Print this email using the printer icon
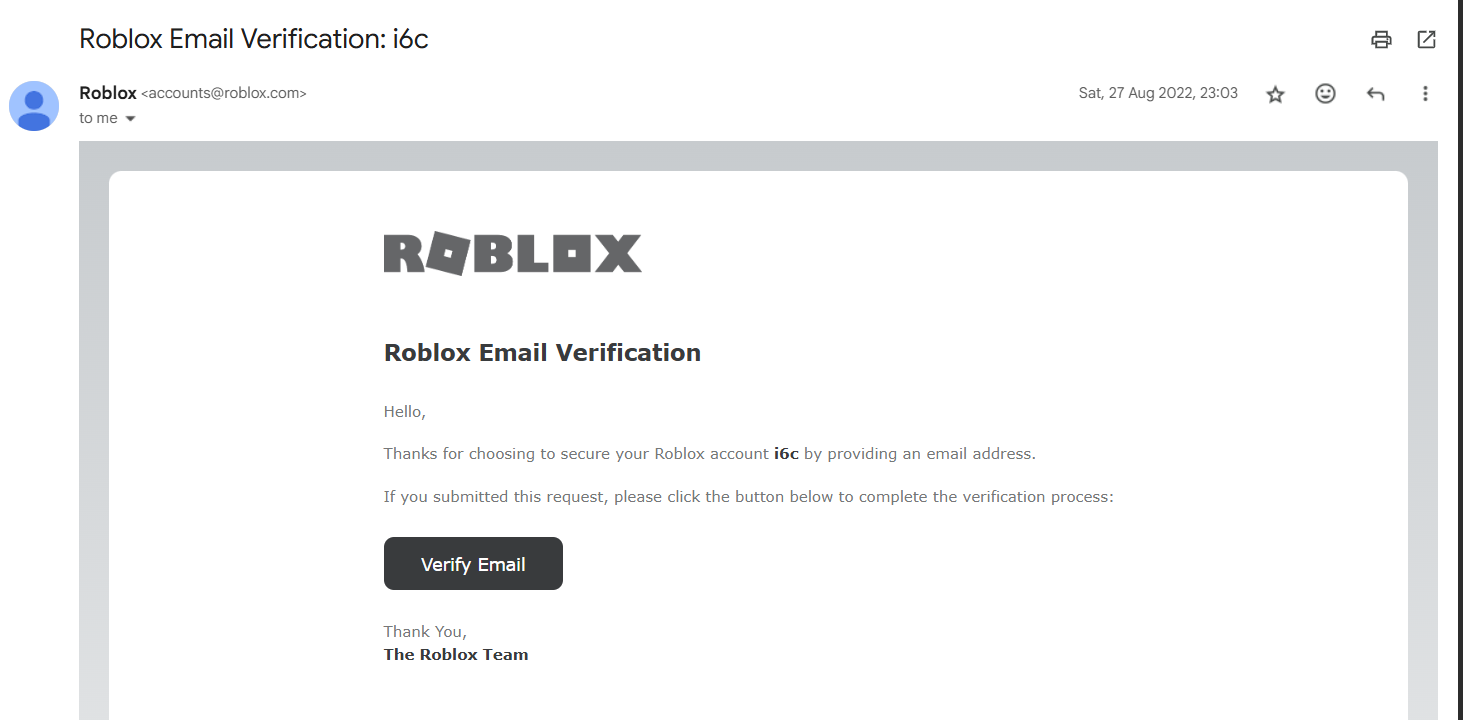 point(1381,40)
